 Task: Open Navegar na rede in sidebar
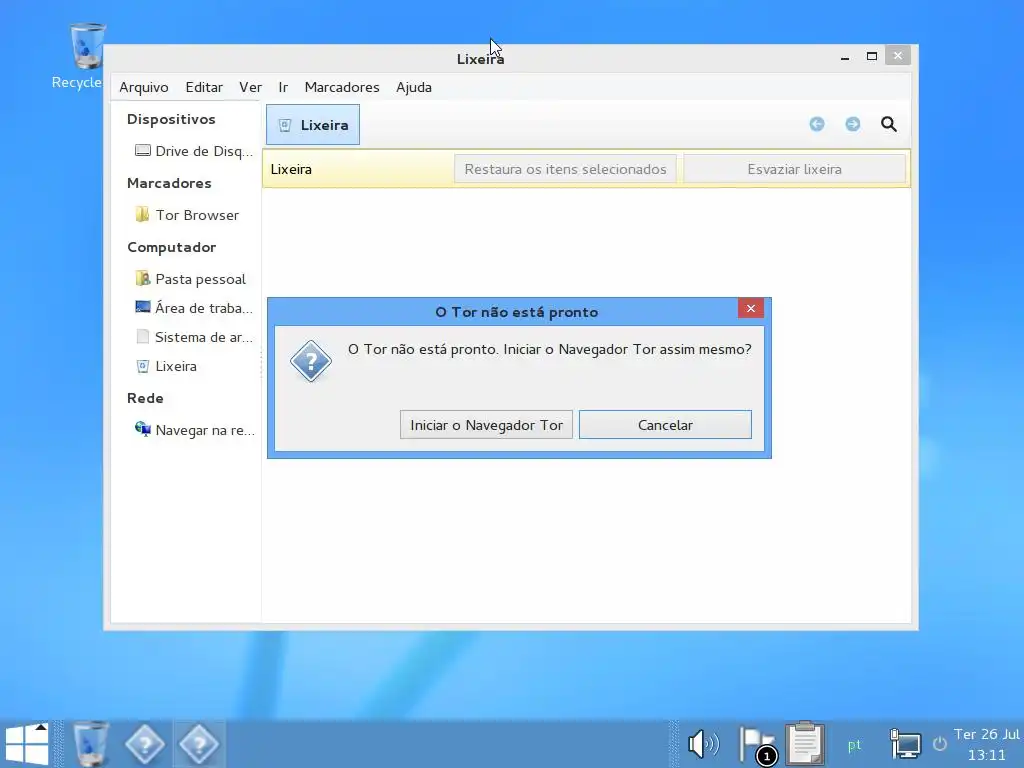pyautogui.click(x=195, y=430)
